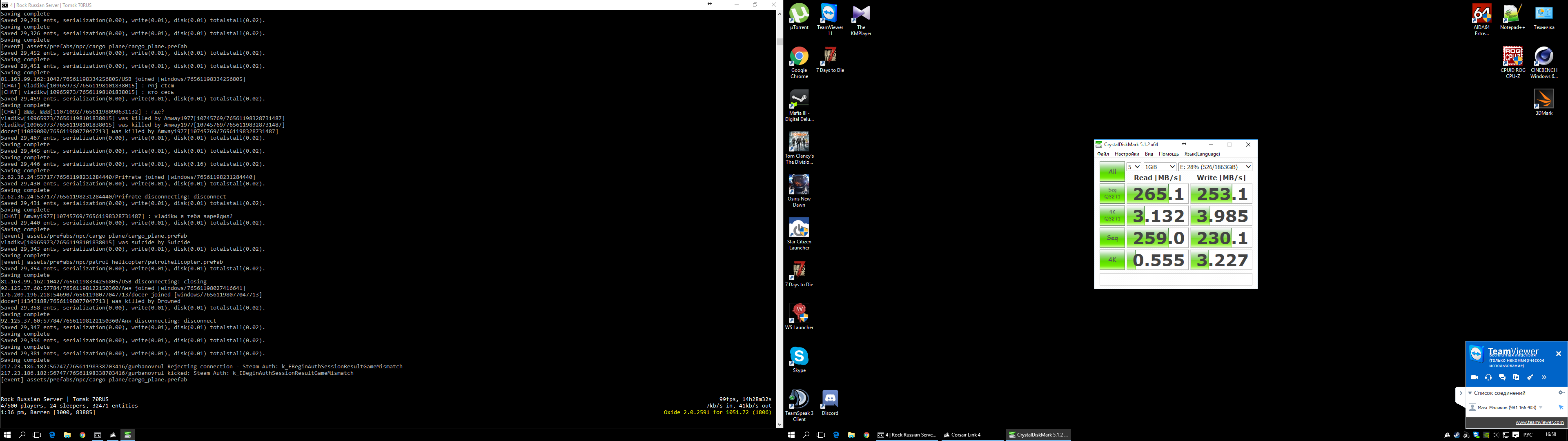Open Файл menu in CrystalDiskMark
Image resolution: width=1568 pixels, height=441 pixels.
(x=1103, y=154)
